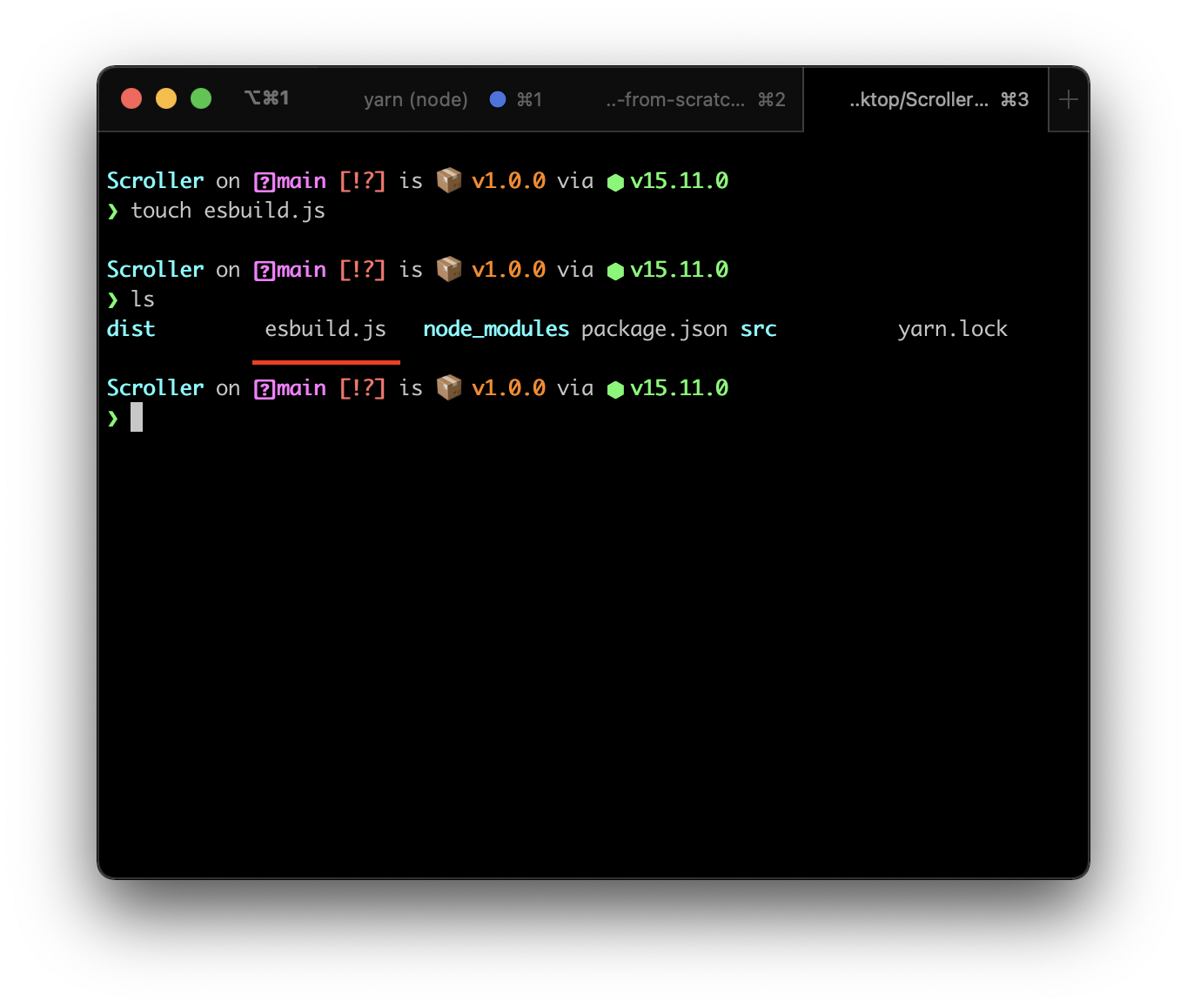The height and width of the screenshot is (1008, 1187).
Task: Click the ⌥⌘1 shortcut indicator in the titlebar
Action: 266,97
